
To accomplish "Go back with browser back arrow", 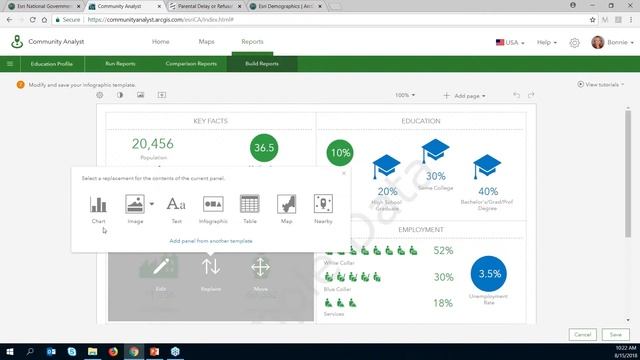I will (9, 20).
